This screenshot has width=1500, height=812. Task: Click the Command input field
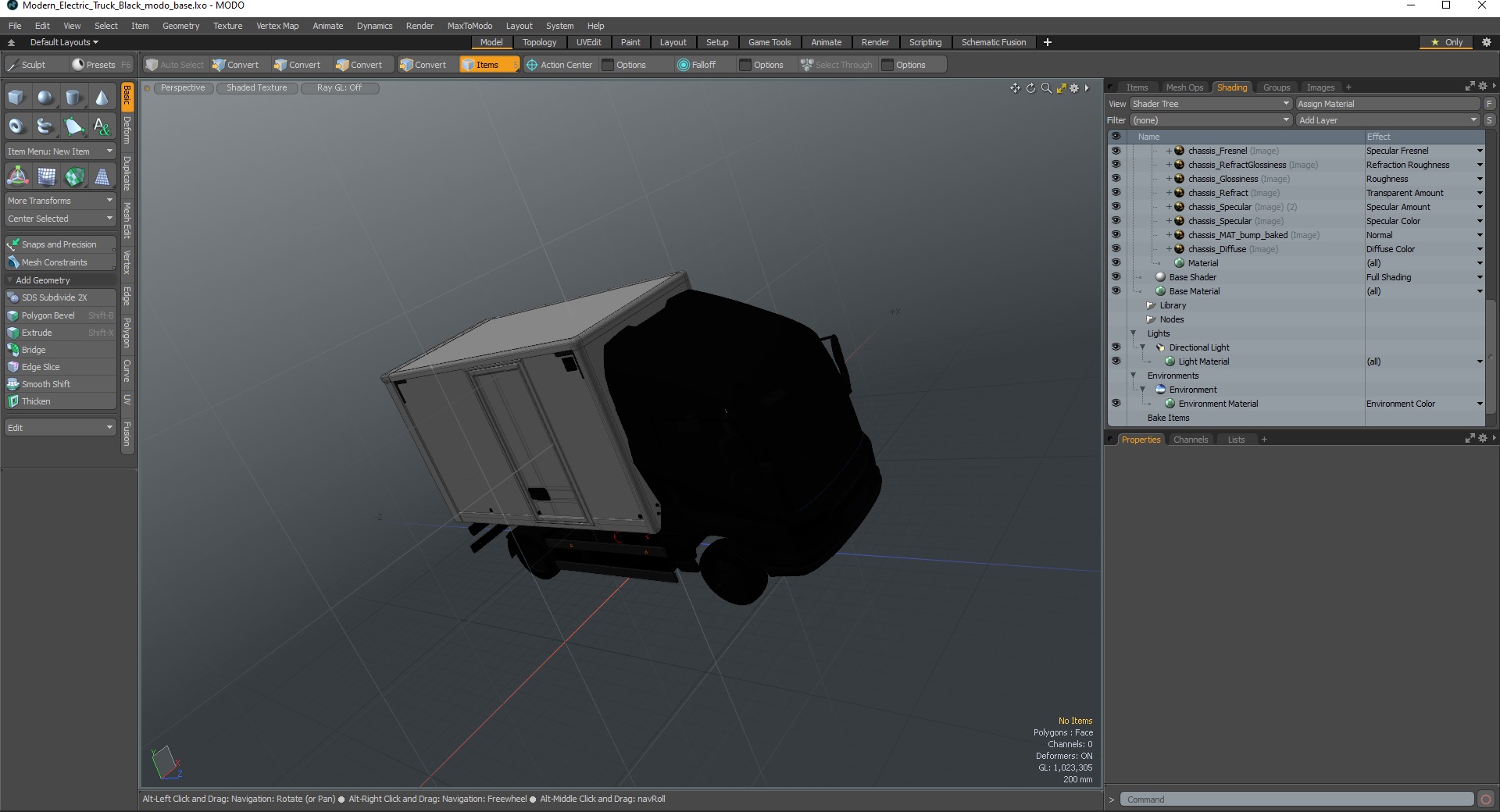coord(1297,799)
